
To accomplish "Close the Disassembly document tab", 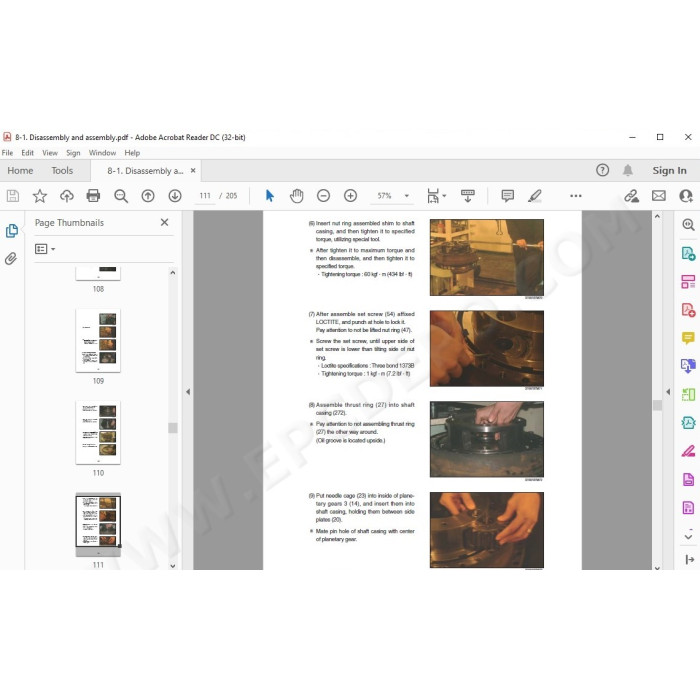I will (x=193, y=171).
